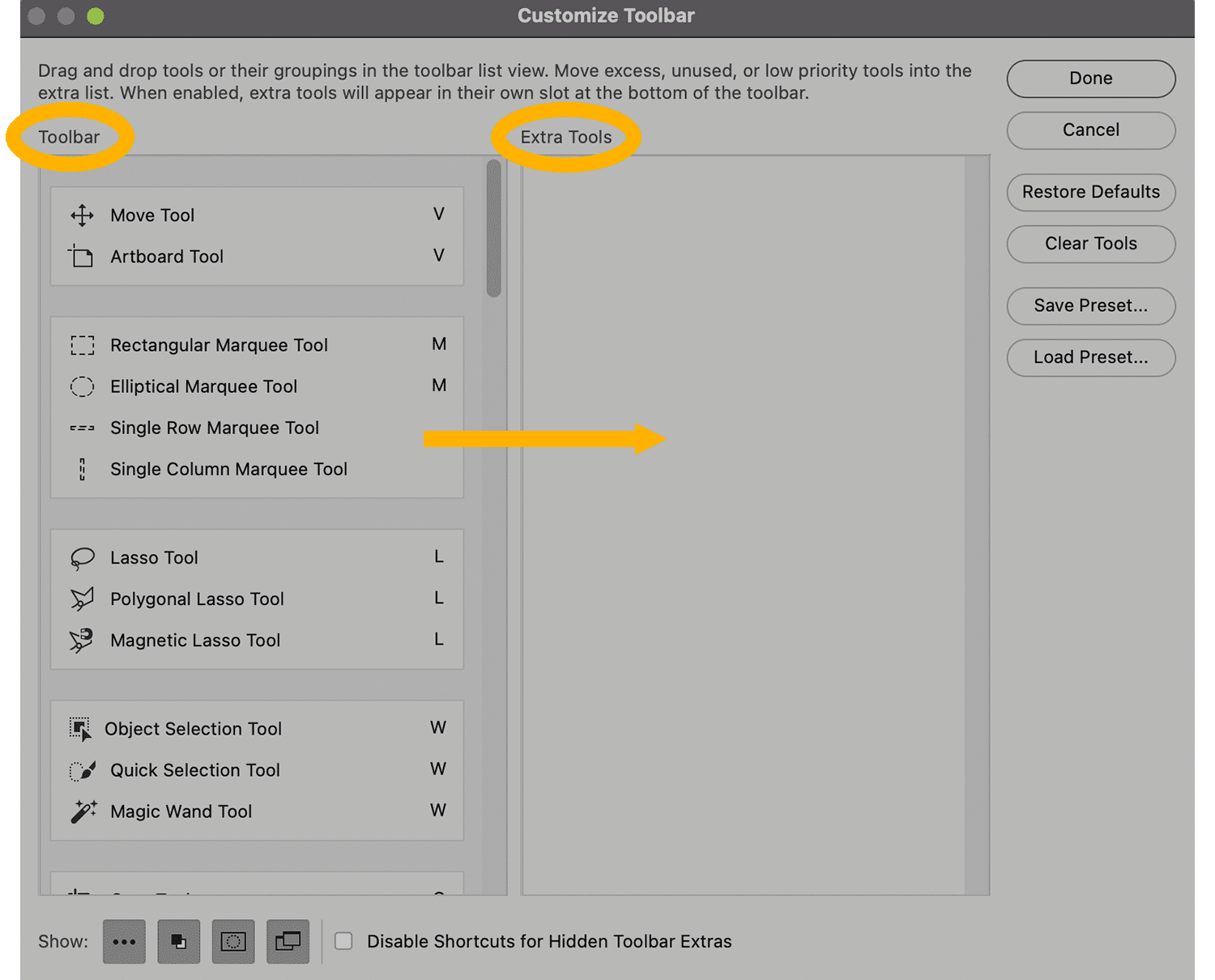This screenshot has width=1215, height=980.
Task: Click the Quick Selection Tool icon
Action: [x=82, y=770]
